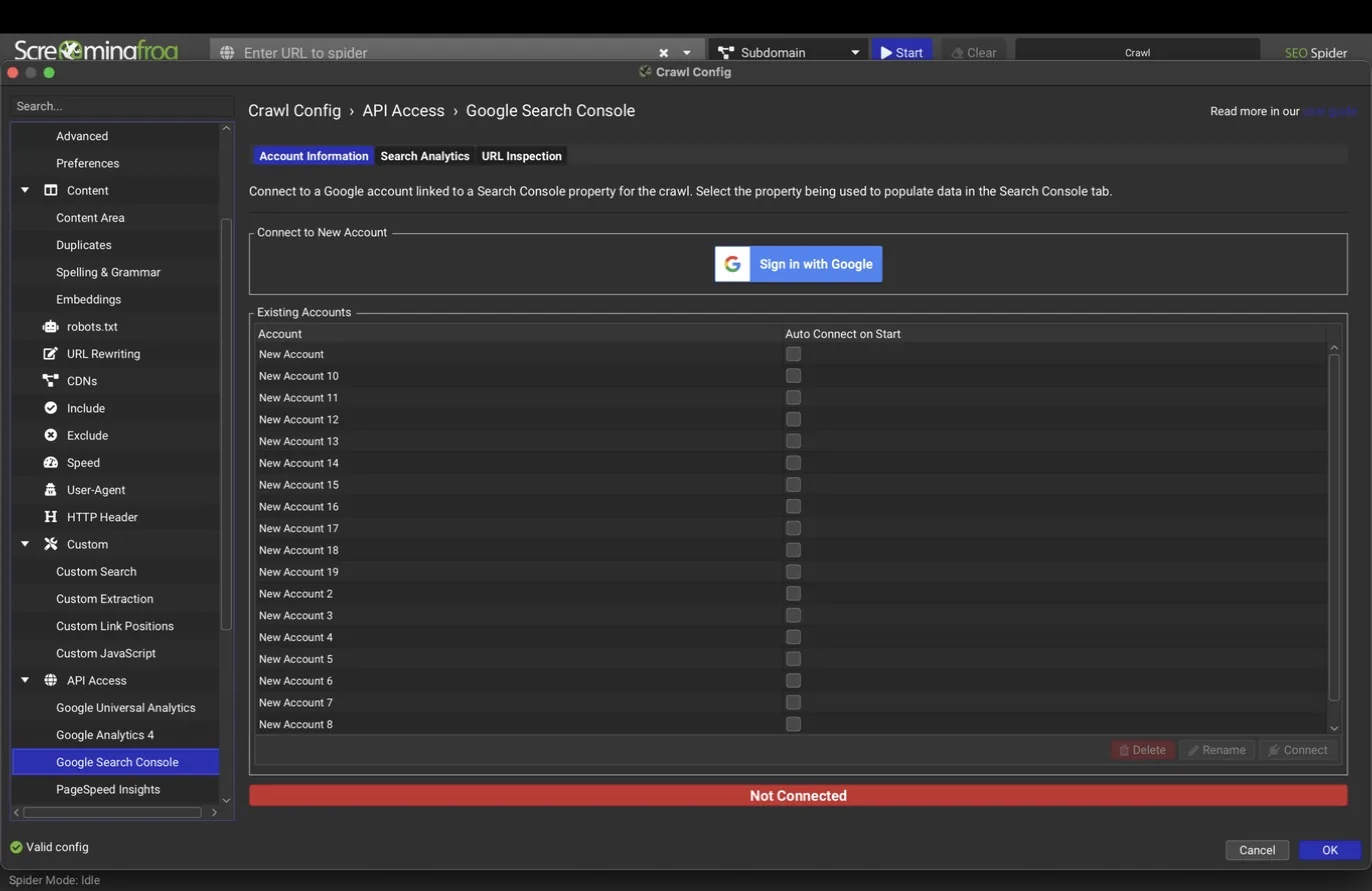Click the CDNs network icon
The height and width of the screenshot is (891, 1372).
click(51, 381)
